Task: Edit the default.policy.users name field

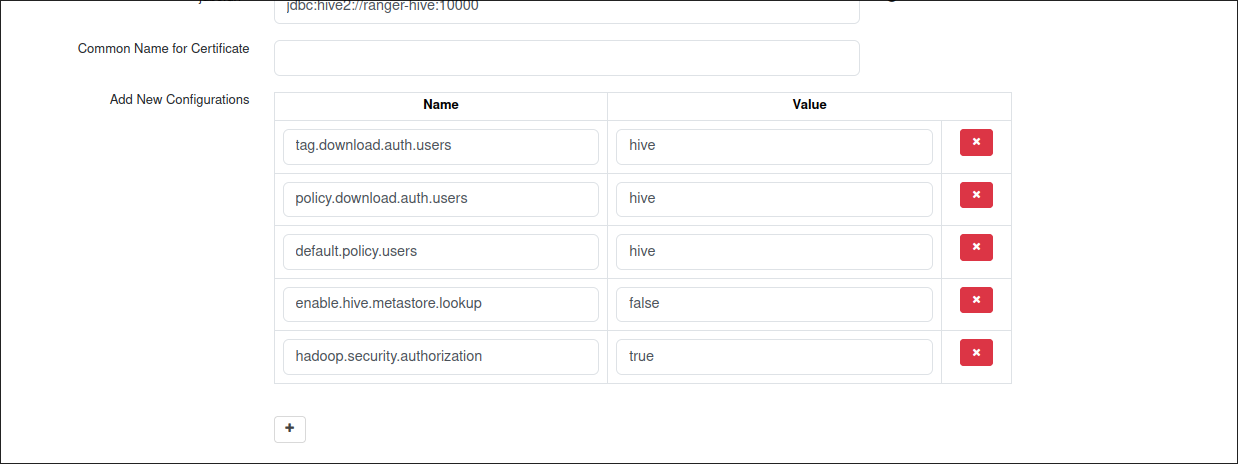Action: pyautogui.click(x=441, y=251)
